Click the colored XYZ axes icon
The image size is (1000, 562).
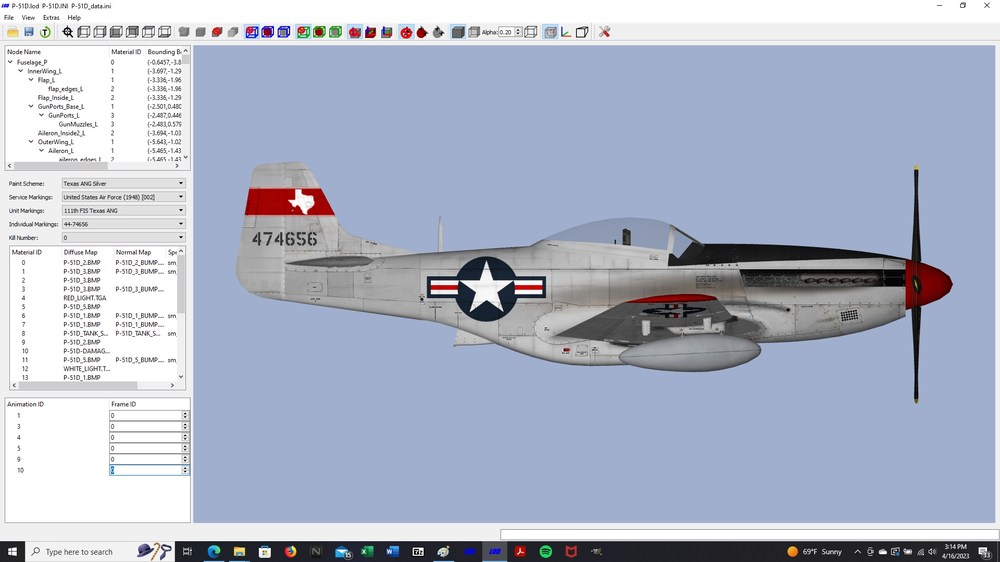[x=566, y=32]
